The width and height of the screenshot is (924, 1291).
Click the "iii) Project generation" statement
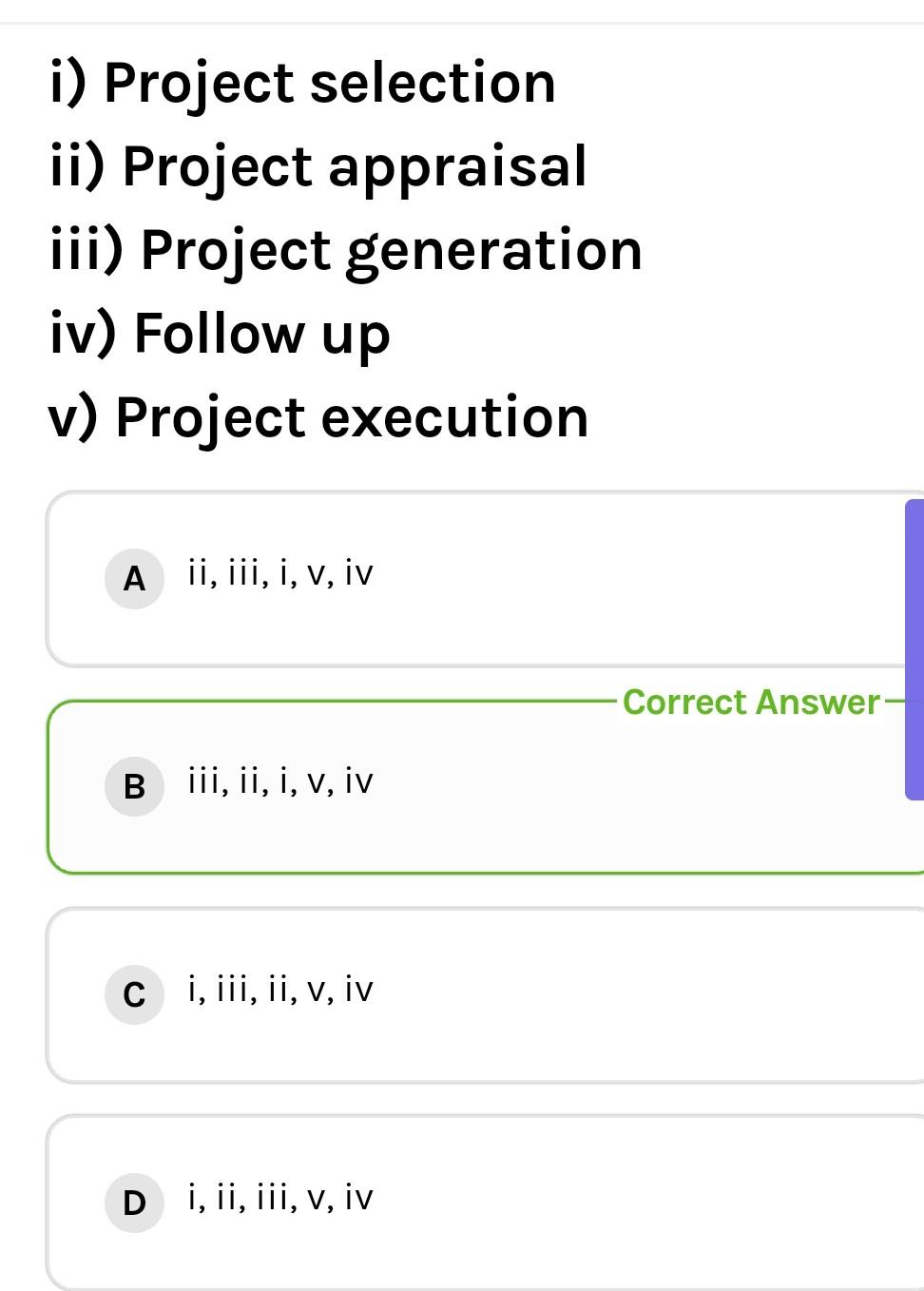coord(346,250)
